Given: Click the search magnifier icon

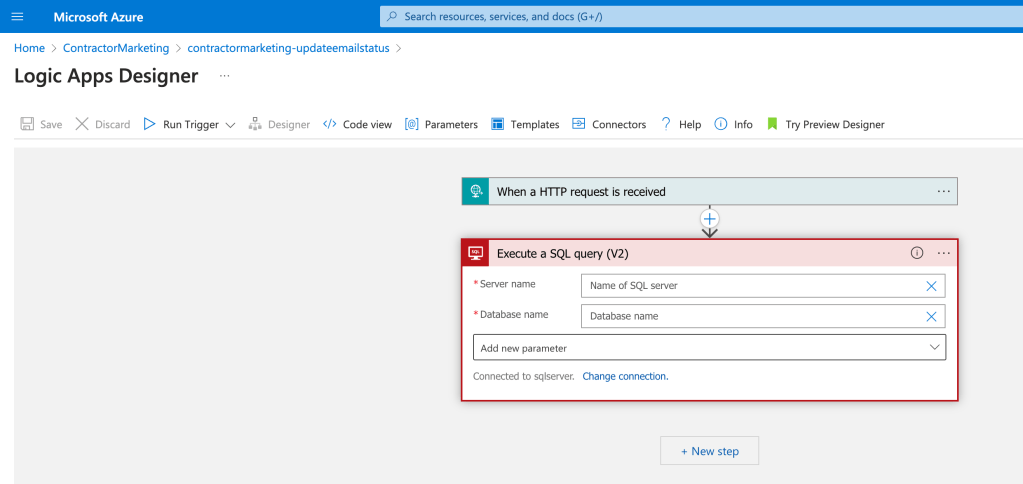Looking at the screenshot, I should coord(392,16).
